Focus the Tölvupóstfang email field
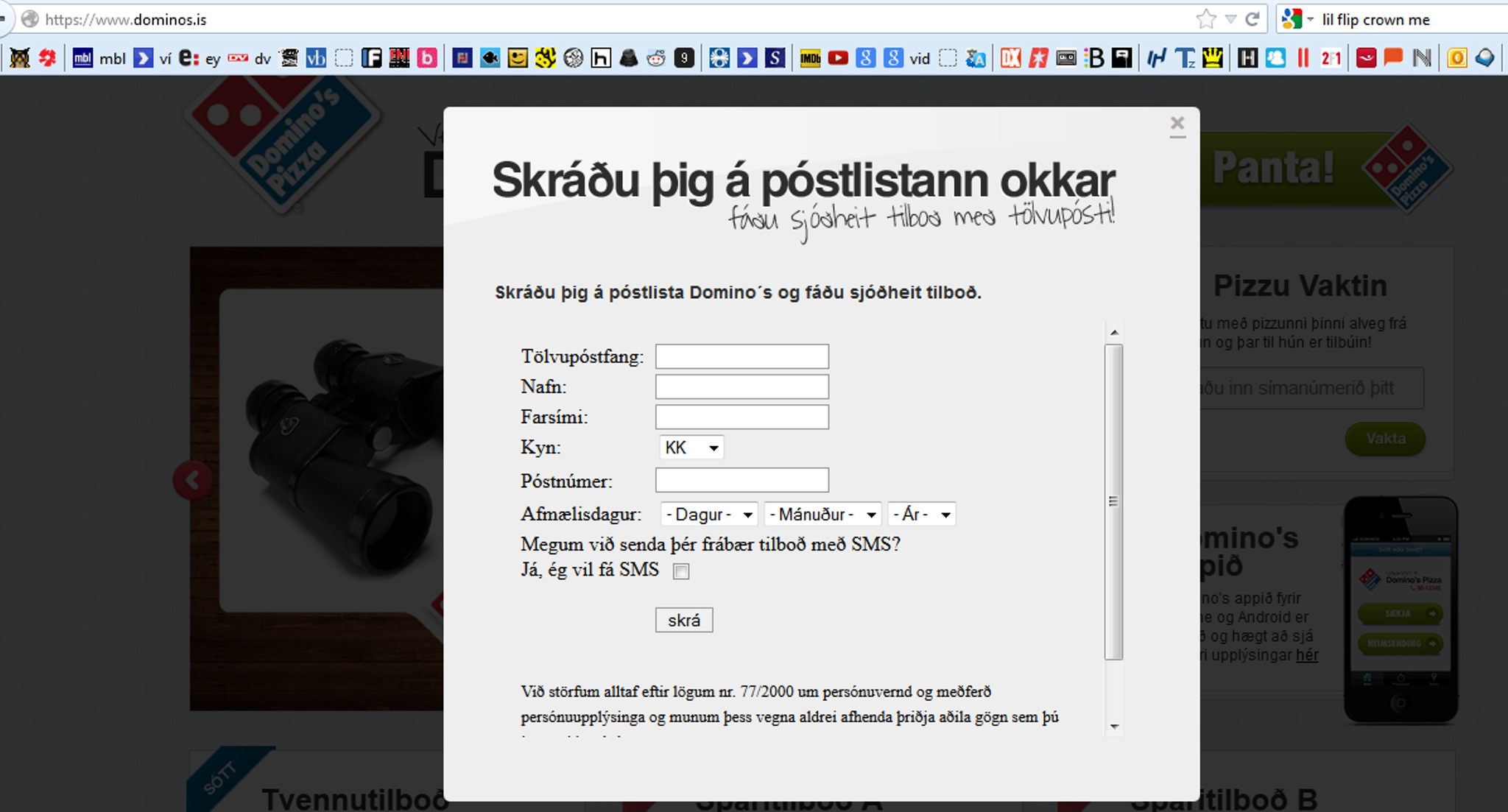Viewport: 1508px width, 812px height. (x=742, y=356)
